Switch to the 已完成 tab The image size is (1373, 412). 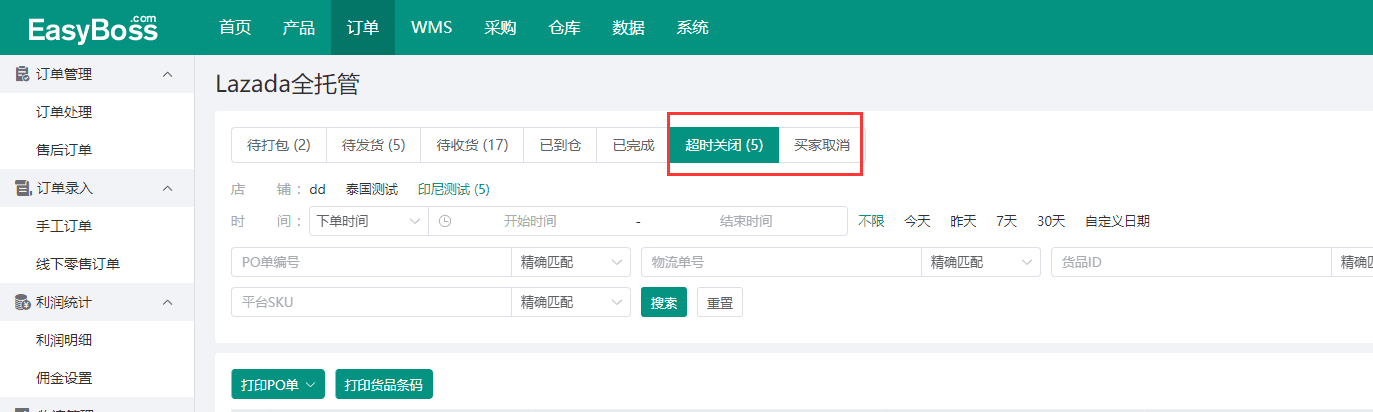tap(633, 145)
